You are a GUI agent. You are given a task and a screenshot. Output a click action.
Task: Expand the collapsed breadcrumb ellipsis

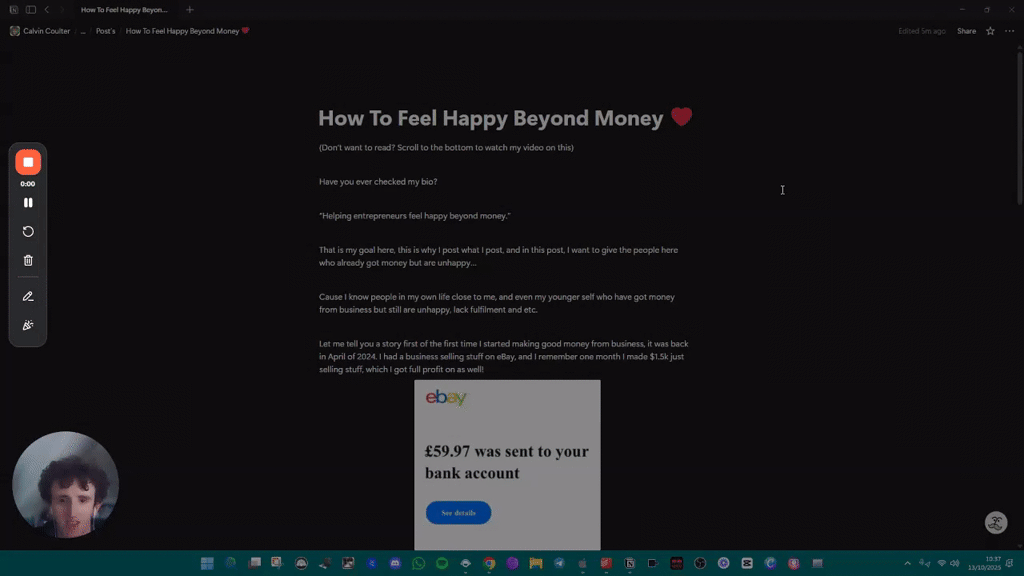tap(83, 31)
